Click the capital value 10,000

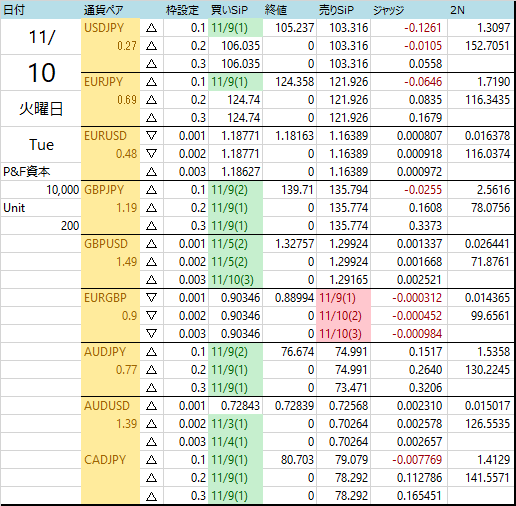click(41, 190)
